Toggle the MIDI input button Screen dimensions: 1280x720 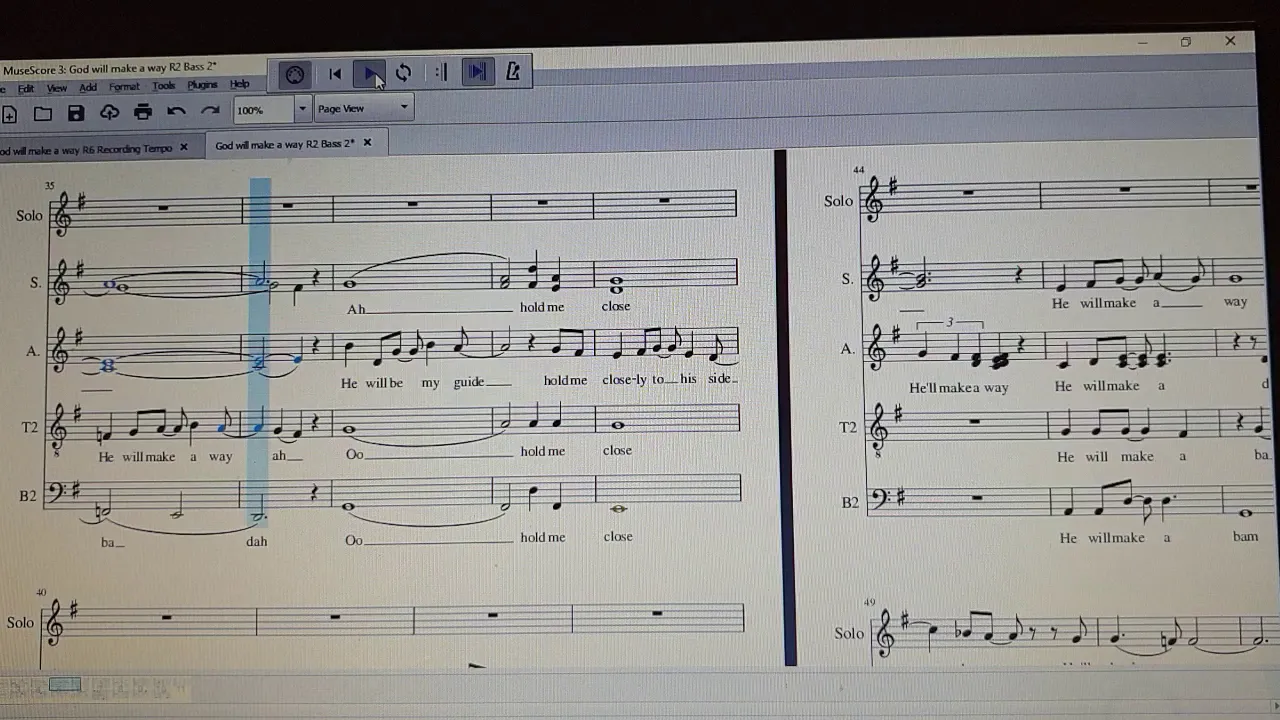click(x=294, y=74)
